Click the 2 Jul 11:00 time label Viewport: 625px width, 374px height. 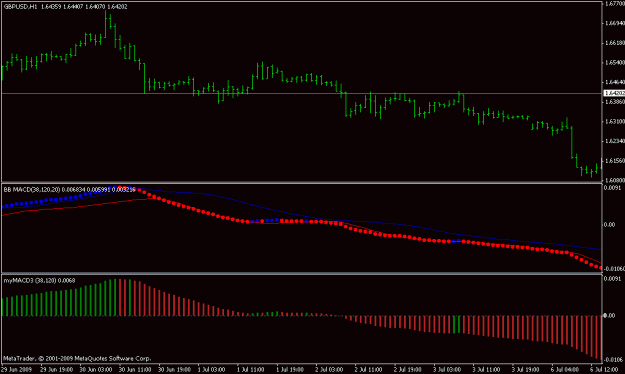click(368, 370)
